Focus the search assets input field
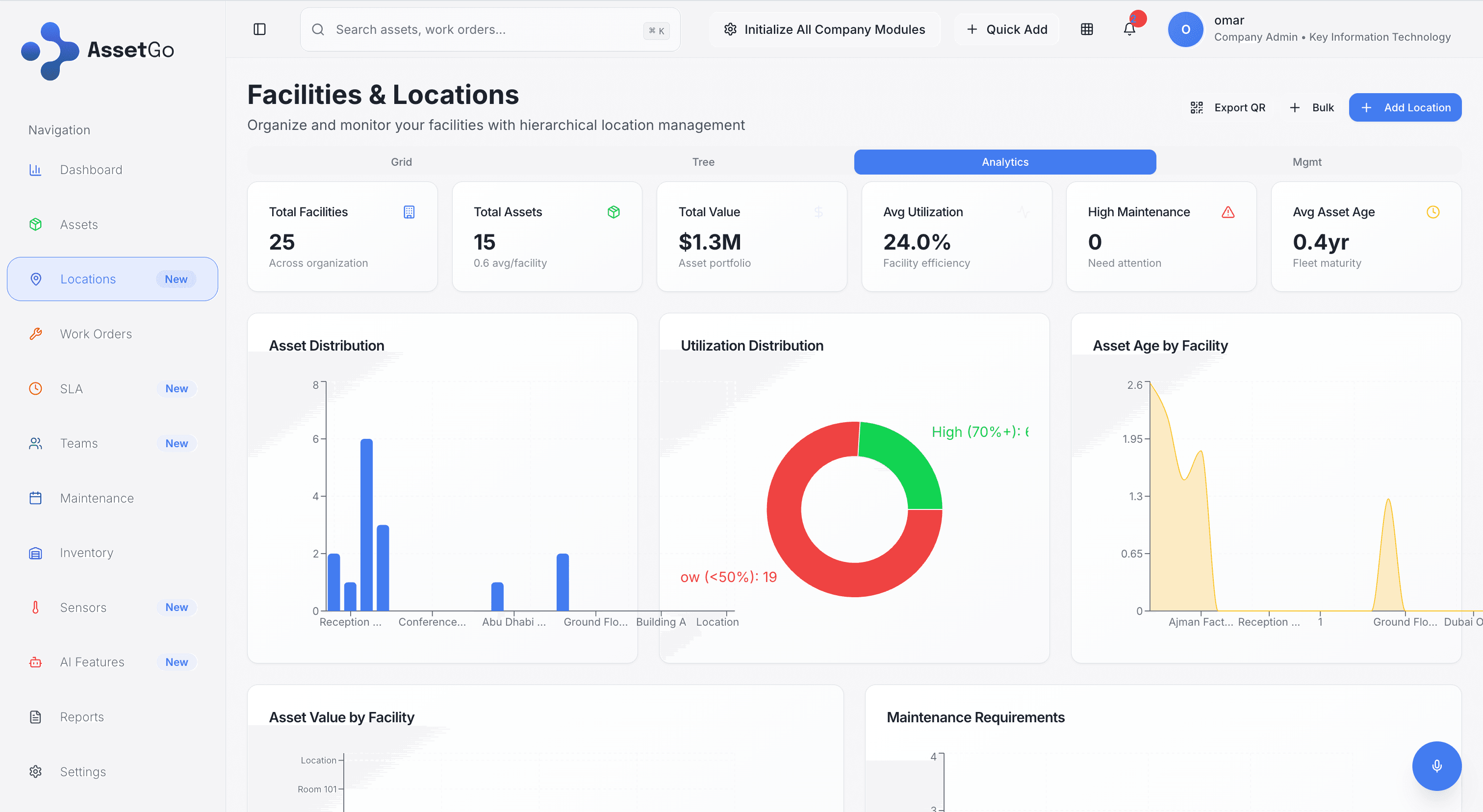Image resolution: width=1483 pixels, height=812 pixels. (x=490, y=29)
